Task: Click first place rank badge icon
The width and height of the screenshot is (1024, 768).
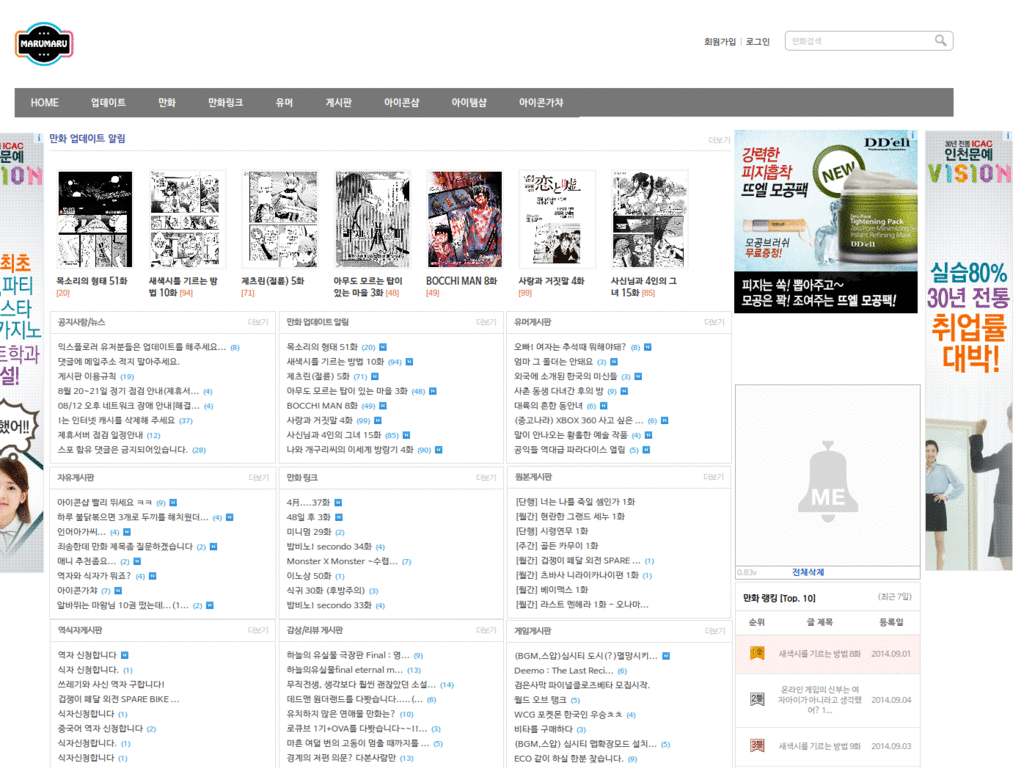Action: [x=757, y=653]
